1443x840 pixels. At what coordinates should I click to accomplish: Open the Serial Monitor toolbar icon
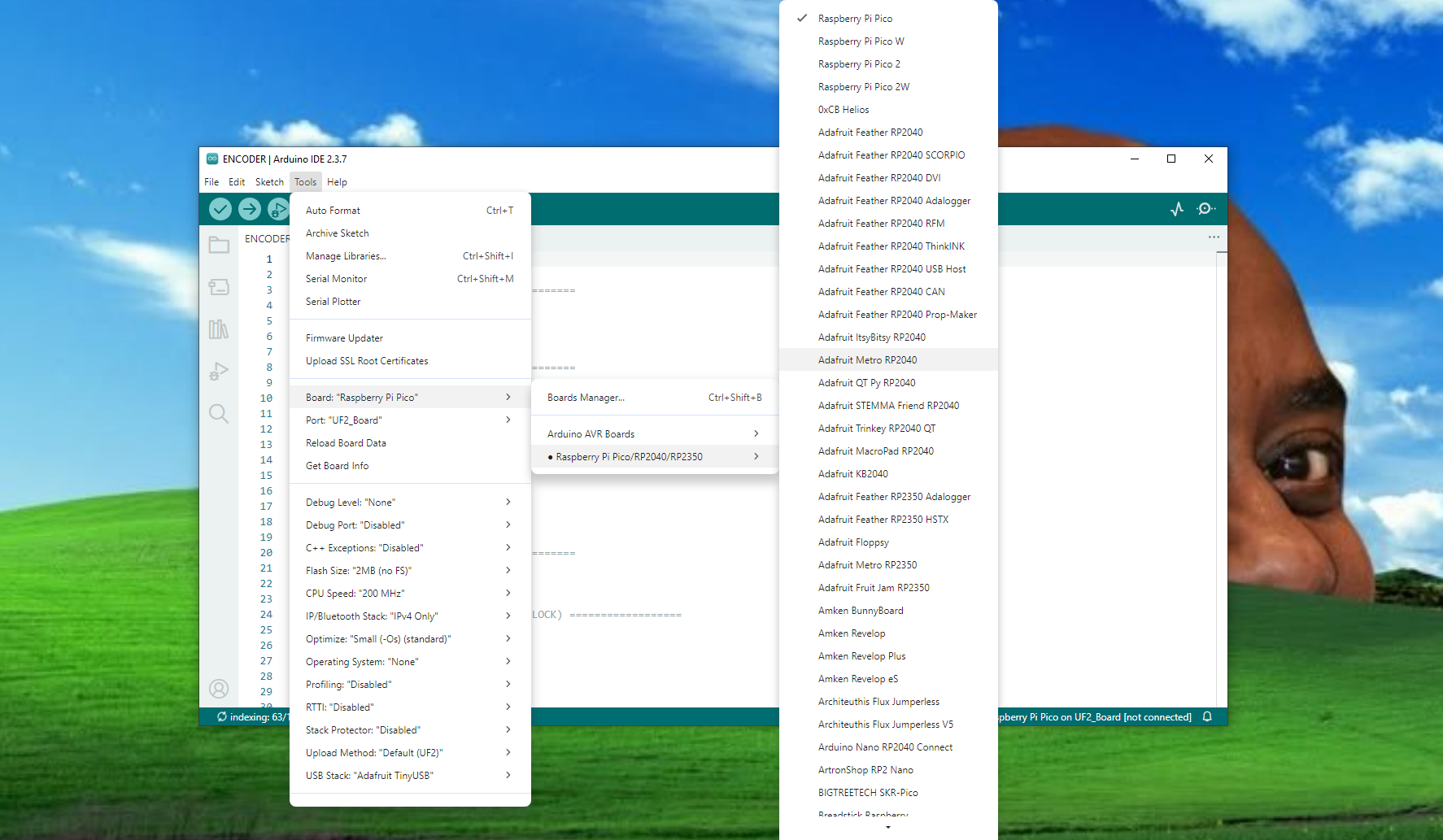[1206, 209]
